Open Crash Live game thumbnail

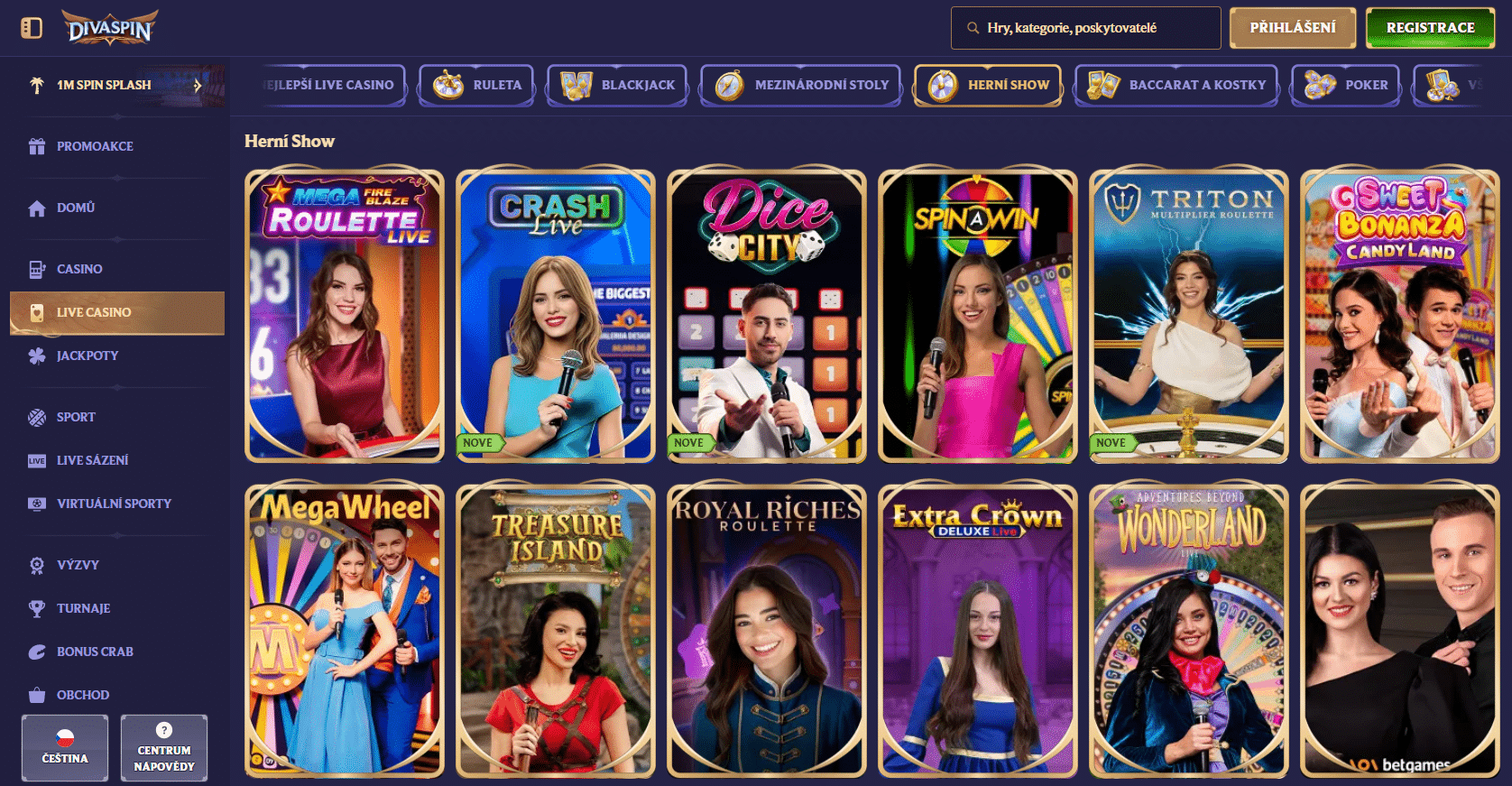[556, 316]
